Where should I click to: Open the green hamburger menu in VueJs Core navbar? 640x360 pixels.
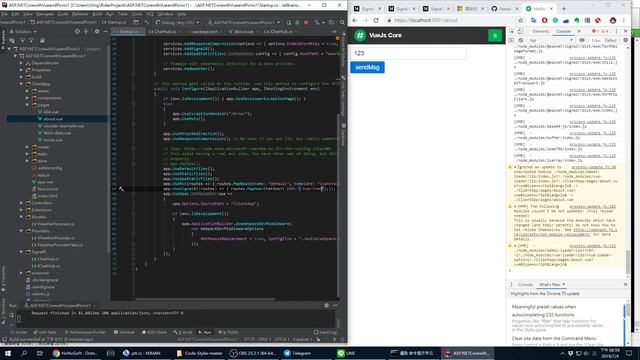495,36
